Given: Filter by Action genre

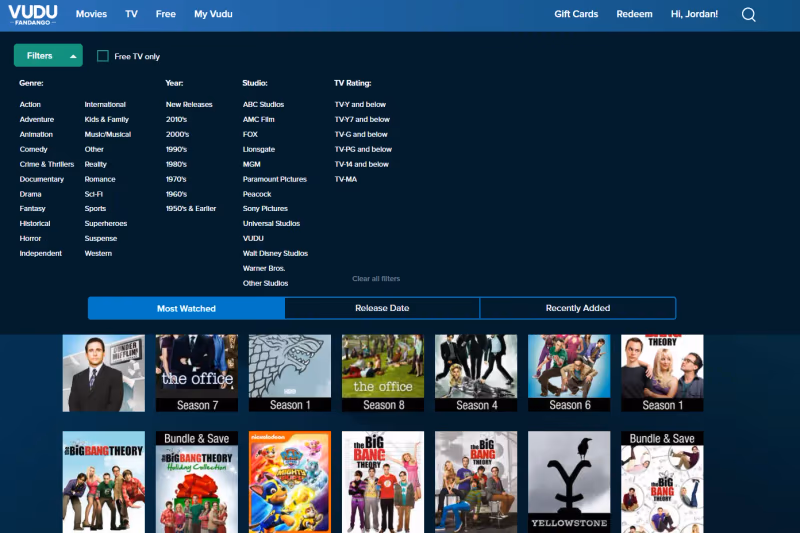Looking at the screenshot, I should coord(30,104).
